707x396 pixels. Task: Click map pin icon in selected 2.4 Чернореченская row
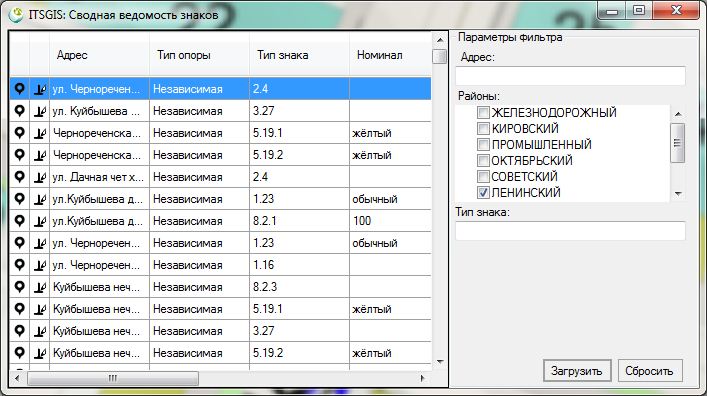click(19, 88)
